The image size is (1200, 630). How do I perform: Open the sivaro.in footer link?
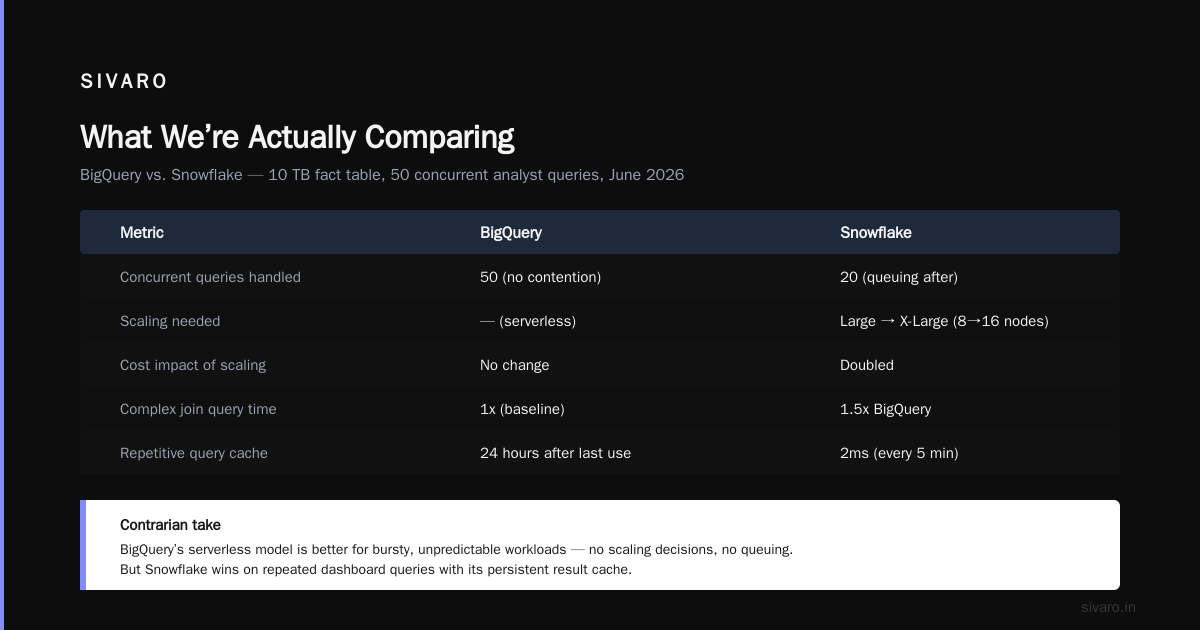tap(1108, 607)
